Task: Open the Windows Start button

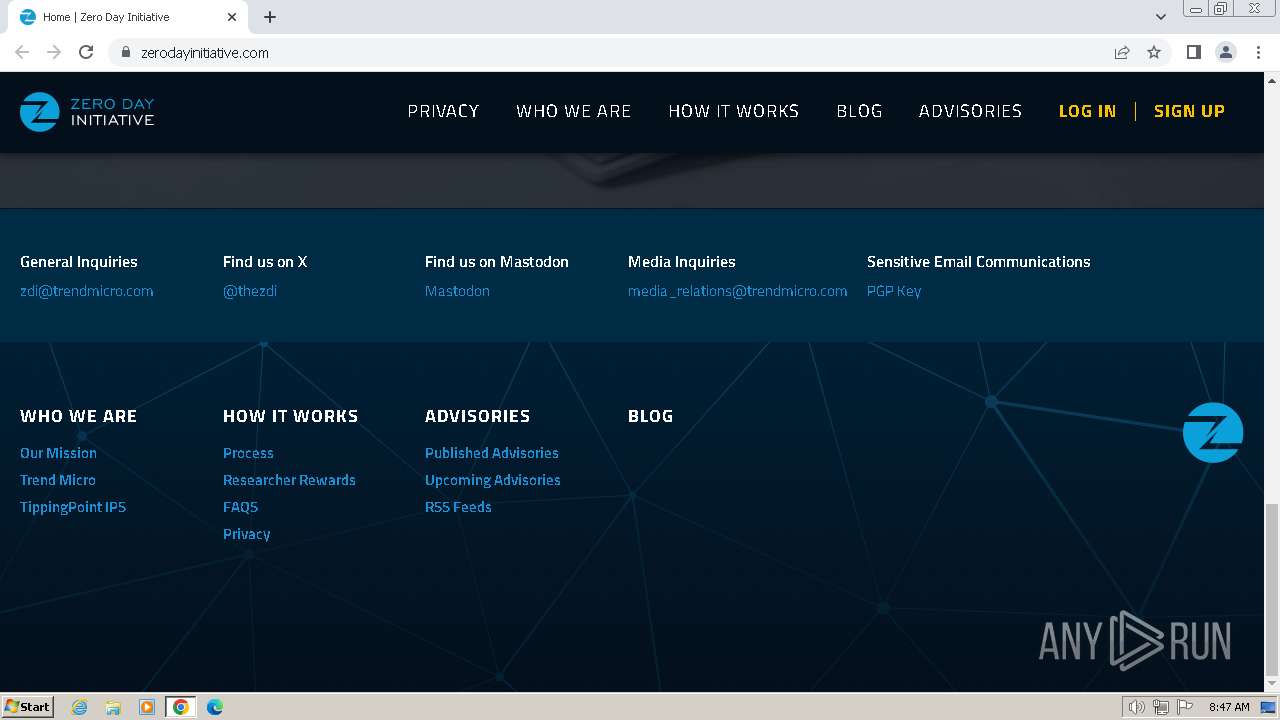Action: tap(27, 707)
